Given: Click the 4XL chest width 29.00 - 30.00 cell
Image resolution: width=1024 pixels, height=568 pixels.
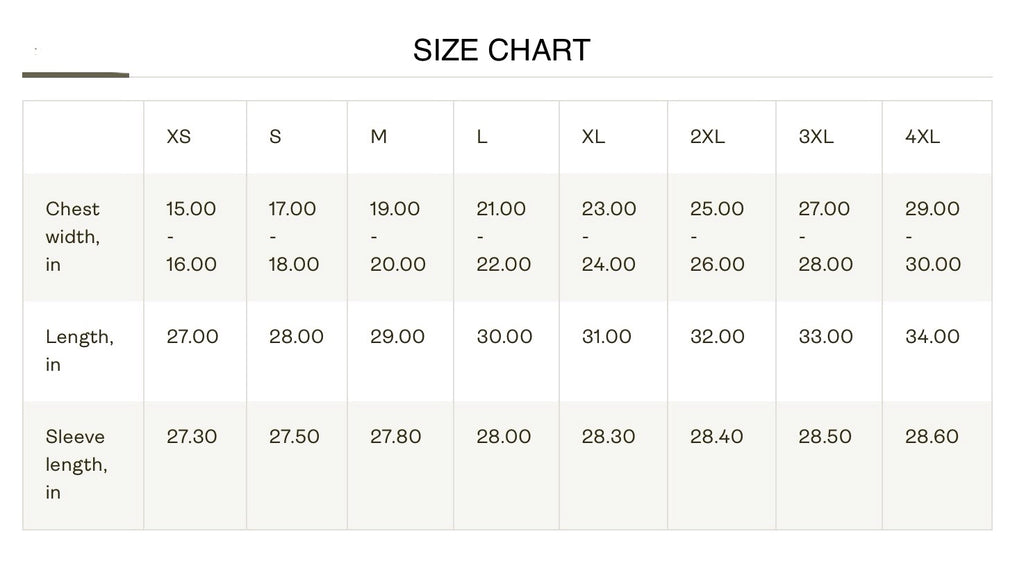Looking at the screenshot, I should 932,236.
